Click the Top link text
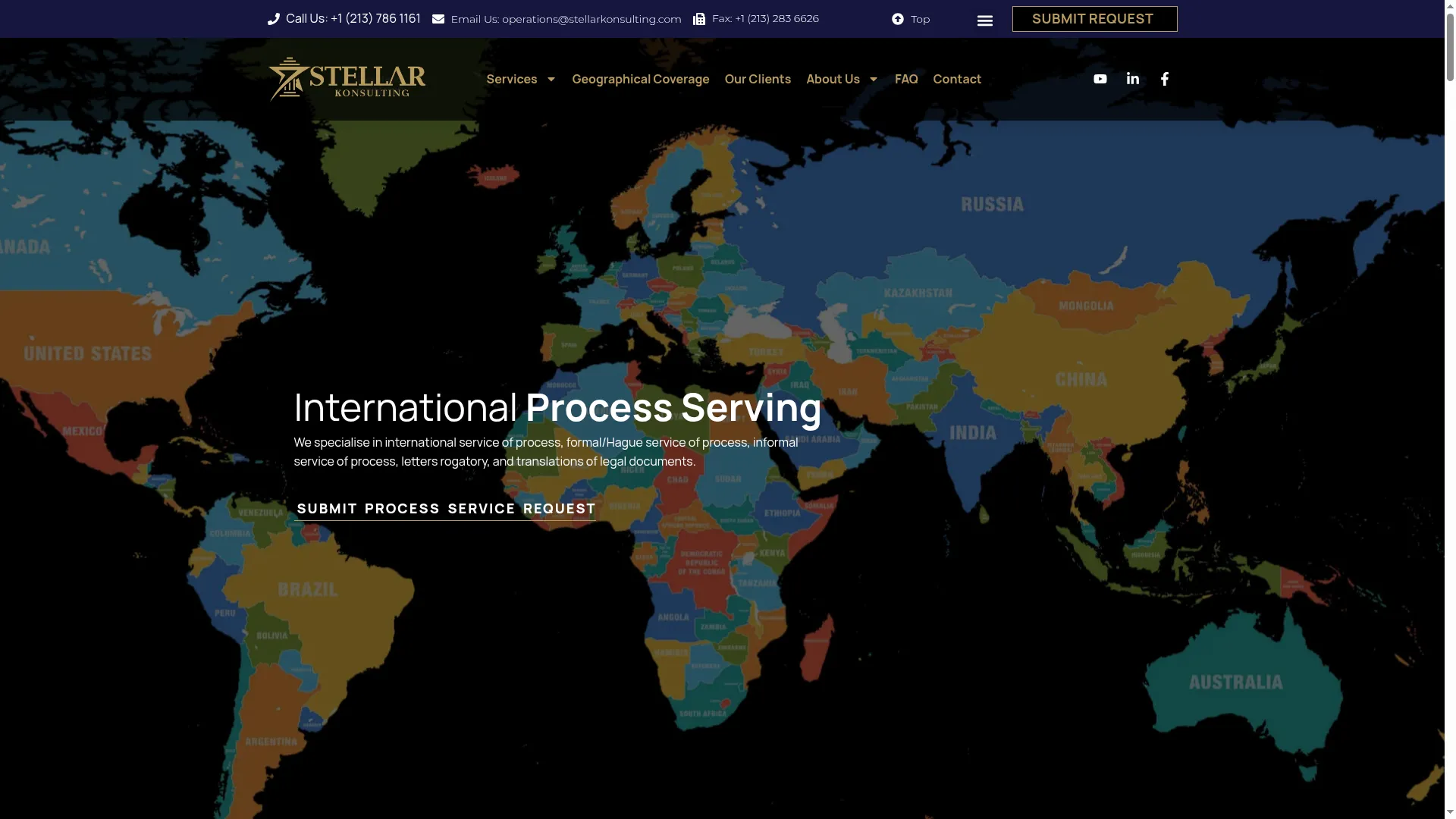The width and height of the screenshot is (1456, 819). click(x=921, y=19)
